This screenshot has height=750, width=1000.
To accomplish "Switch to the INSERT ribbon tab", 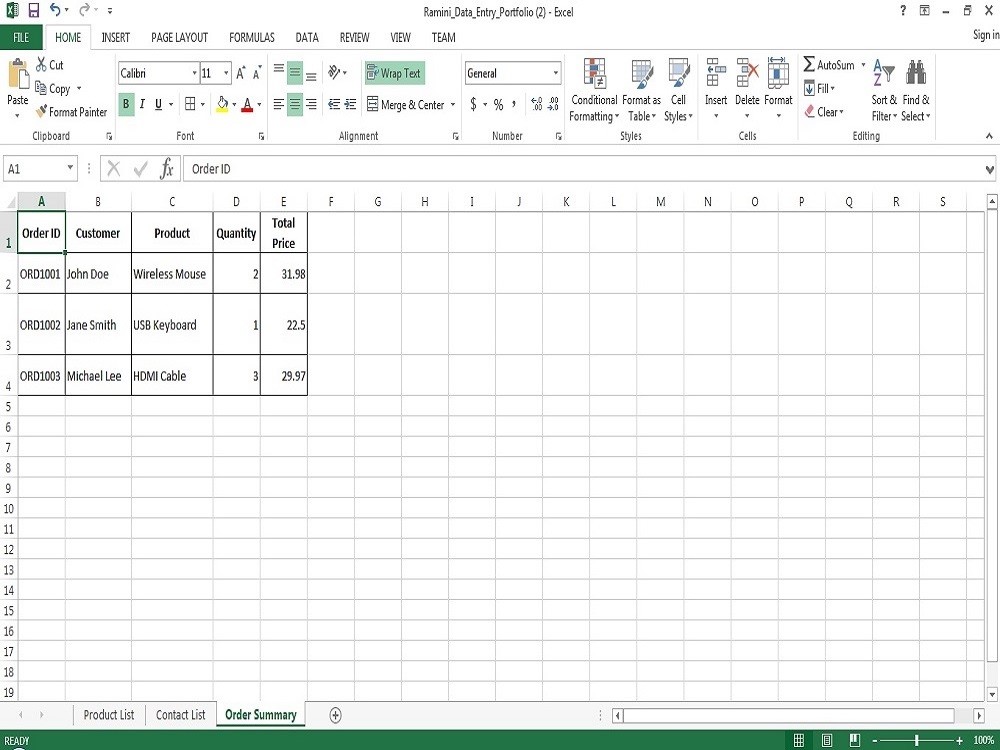I will [115, 37].
